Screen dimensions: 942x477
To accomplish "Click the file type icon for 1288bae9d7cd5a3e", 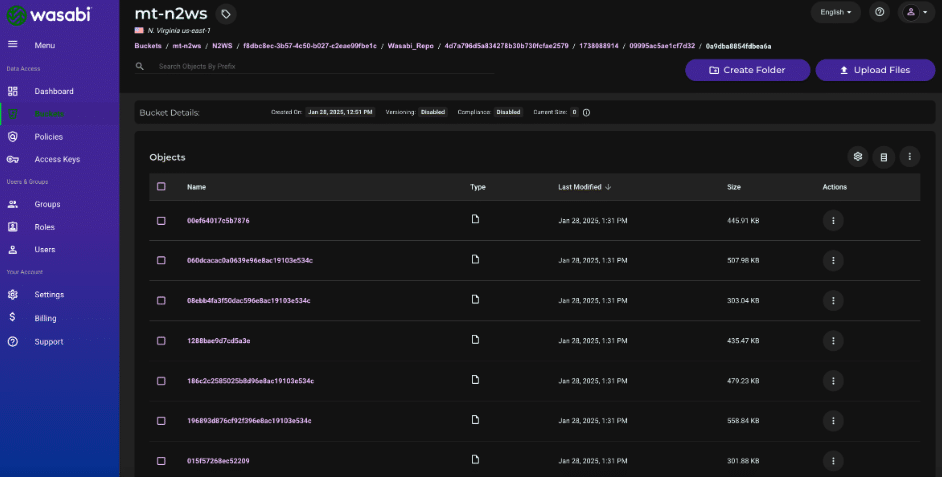I will coord(475,339).
